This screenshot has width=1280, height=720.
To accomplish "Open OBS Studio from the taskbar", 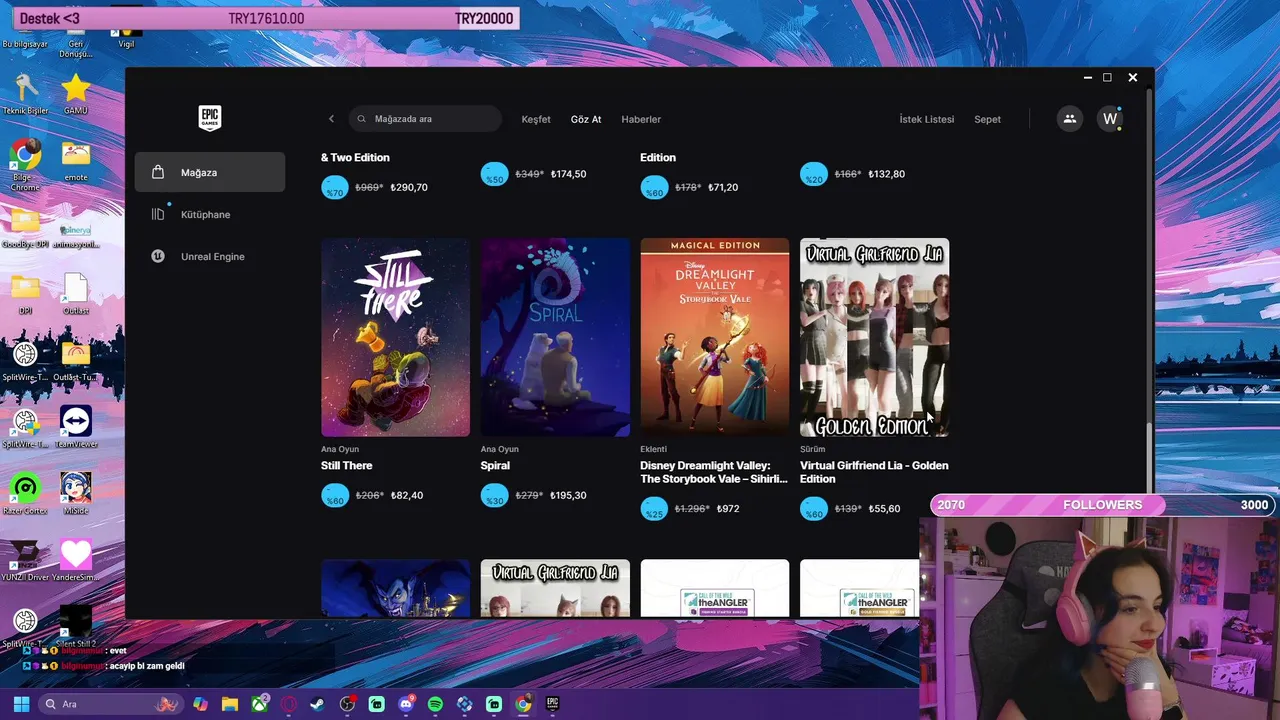I will point(347,704).
